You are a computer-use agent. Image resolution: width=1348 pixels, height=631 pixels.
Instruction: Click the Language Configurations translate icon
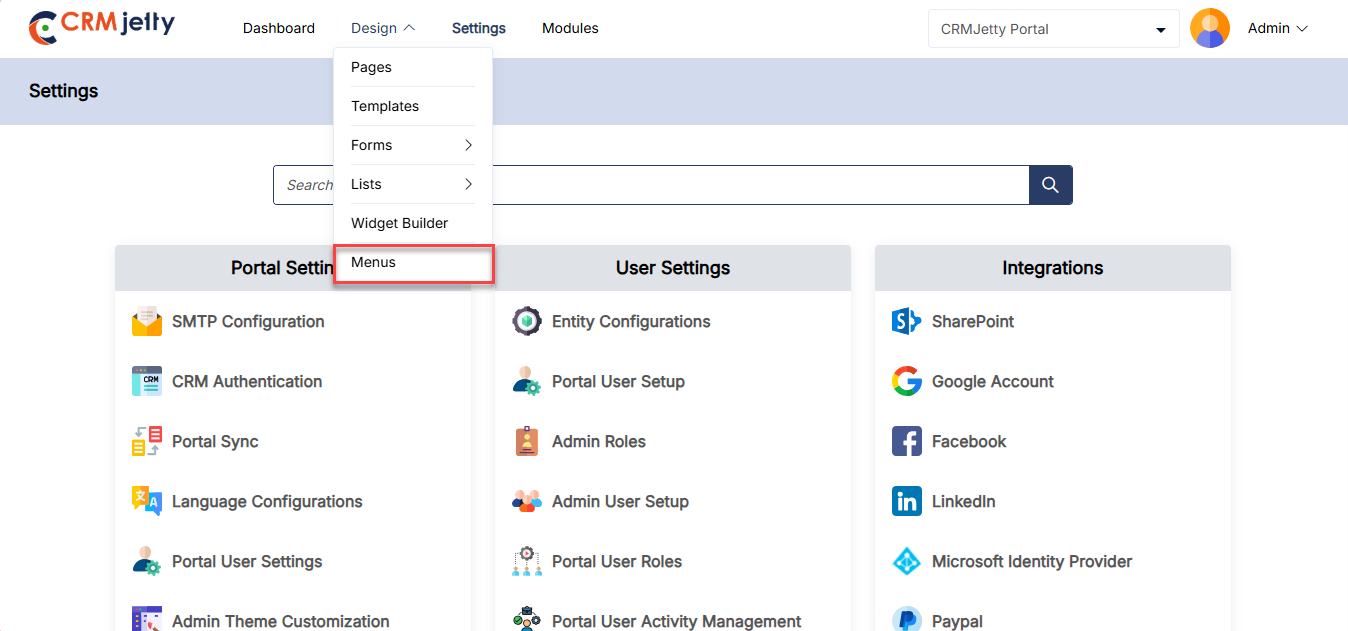coord(147,501)
